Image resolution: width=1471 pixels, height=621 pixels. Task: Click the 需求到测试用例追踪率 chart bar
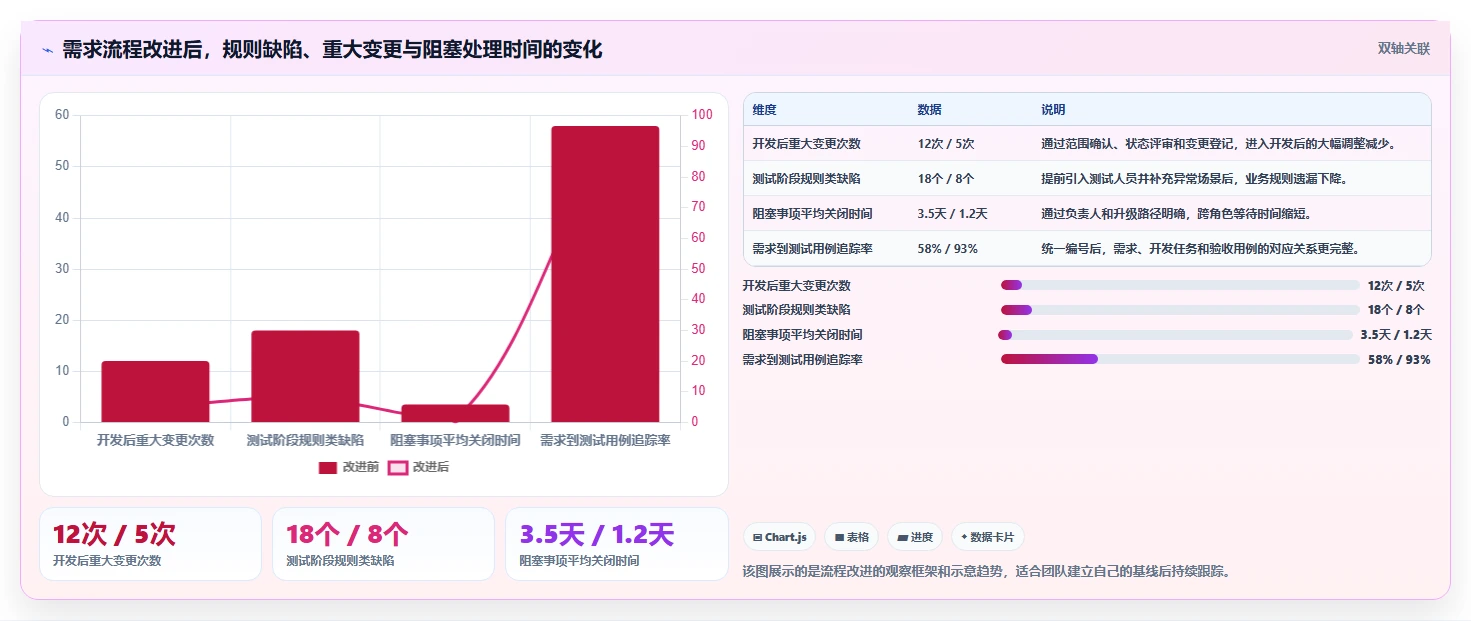605,274
